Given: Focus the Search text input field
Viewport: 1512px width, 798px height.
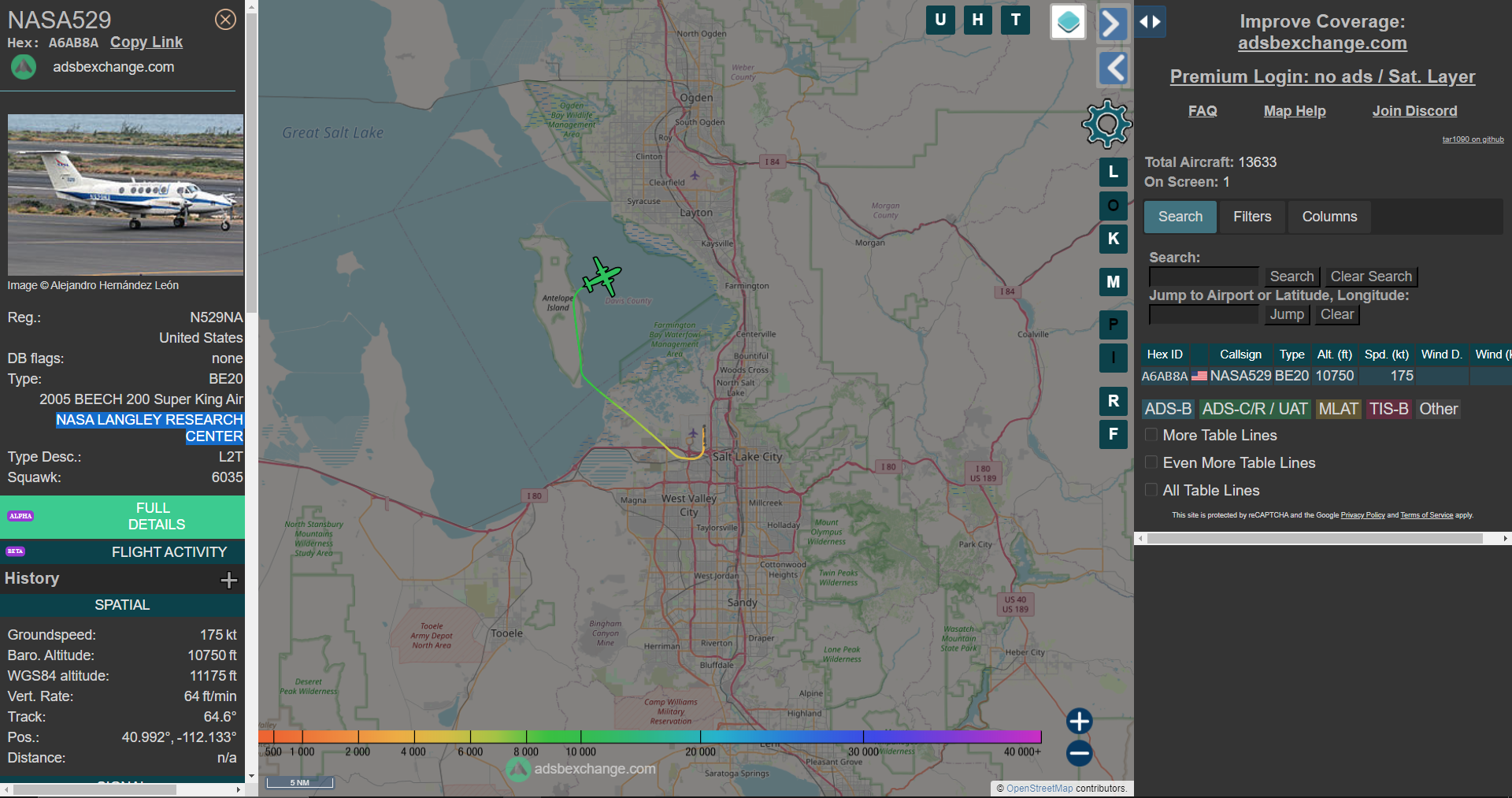Looking at the screenshot, I should click(1203, 277).
